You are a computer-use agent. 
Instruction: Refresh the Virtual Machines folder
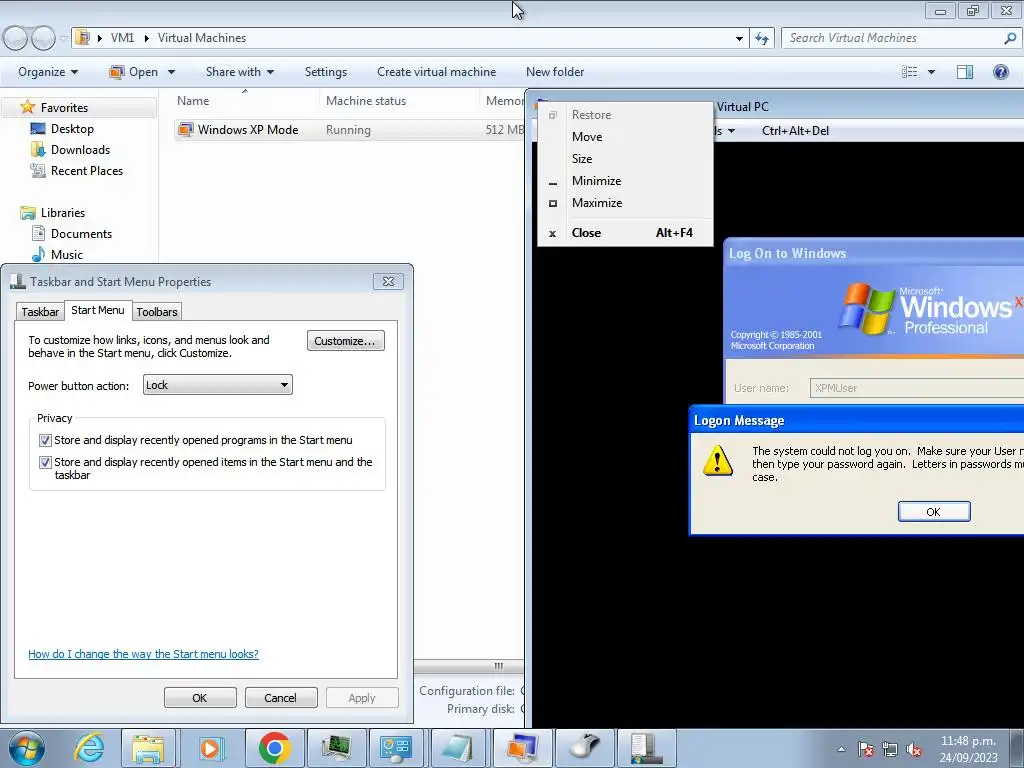tap(761, 39)
